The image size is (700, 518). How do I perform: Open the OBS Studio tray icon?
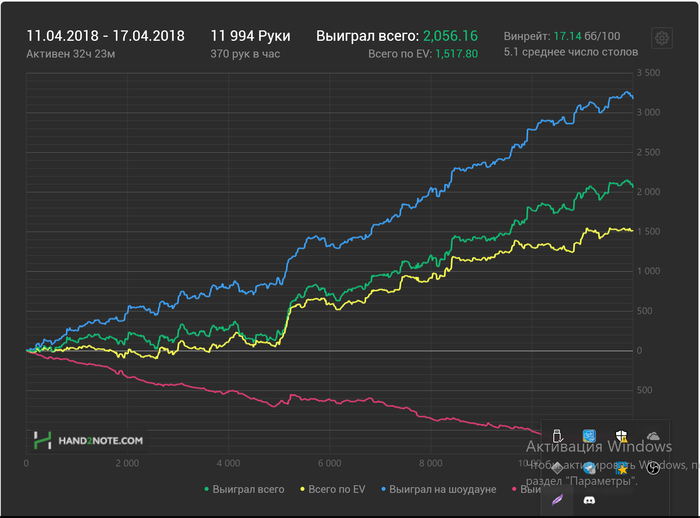(x=653, y=468)
